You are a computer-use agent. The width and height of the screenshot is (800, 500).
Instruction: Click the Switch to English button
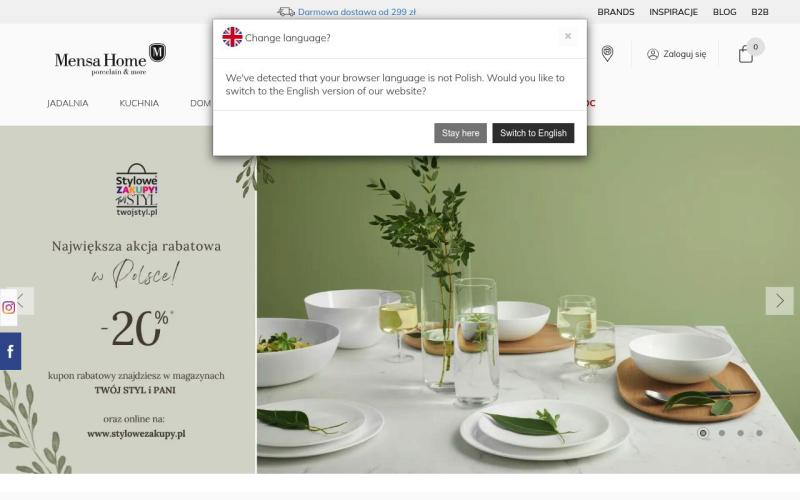(533, 133)
